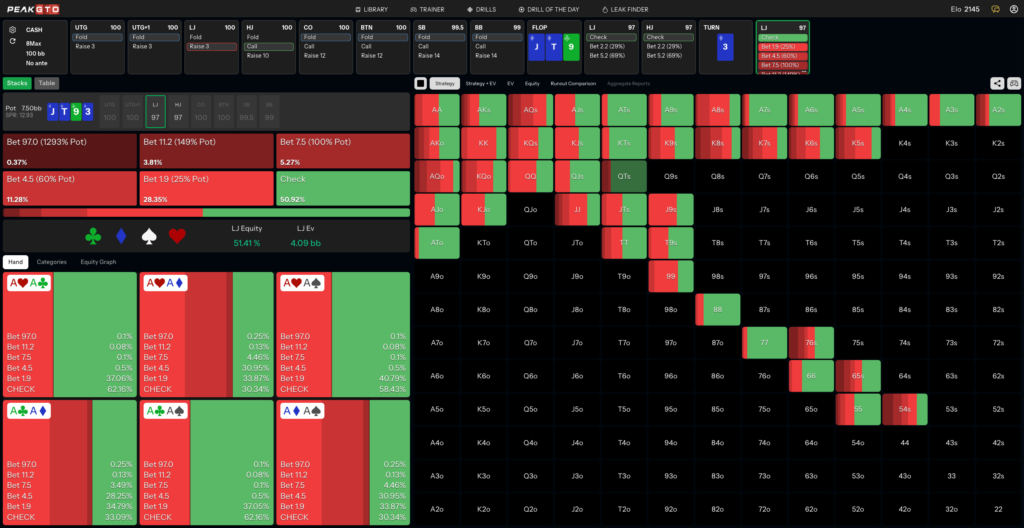This screenshot has width=1024, height=528.
Task: Click the reset refresh arrow icon
Action: 13,41
